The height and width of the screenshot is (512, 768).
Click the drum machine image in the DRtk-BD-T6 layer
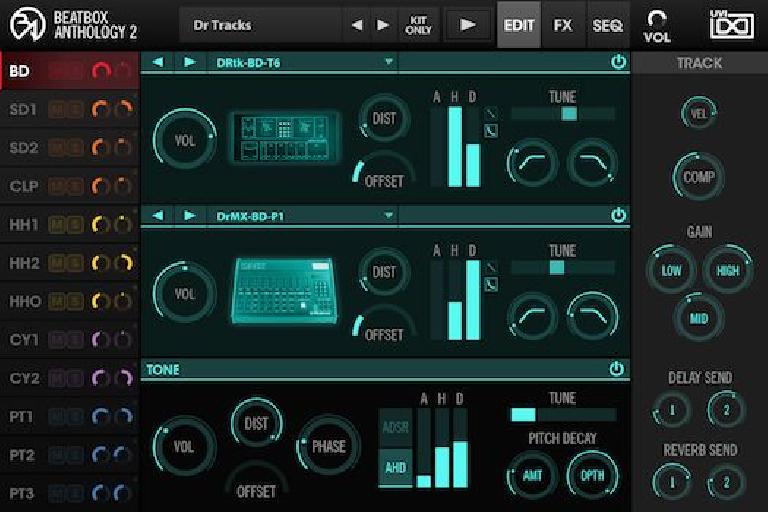(285, 138)
